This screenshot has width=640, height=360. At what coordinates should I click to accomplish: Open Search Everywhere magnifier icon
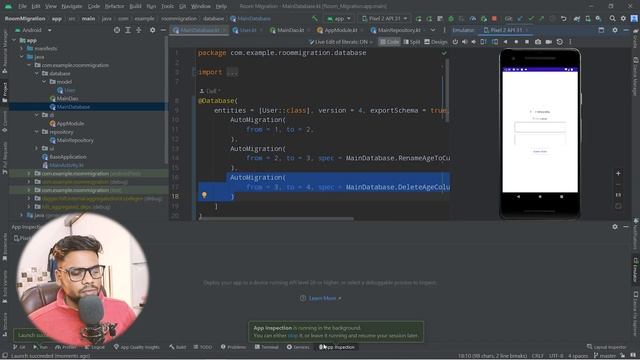tap(612, 18)
